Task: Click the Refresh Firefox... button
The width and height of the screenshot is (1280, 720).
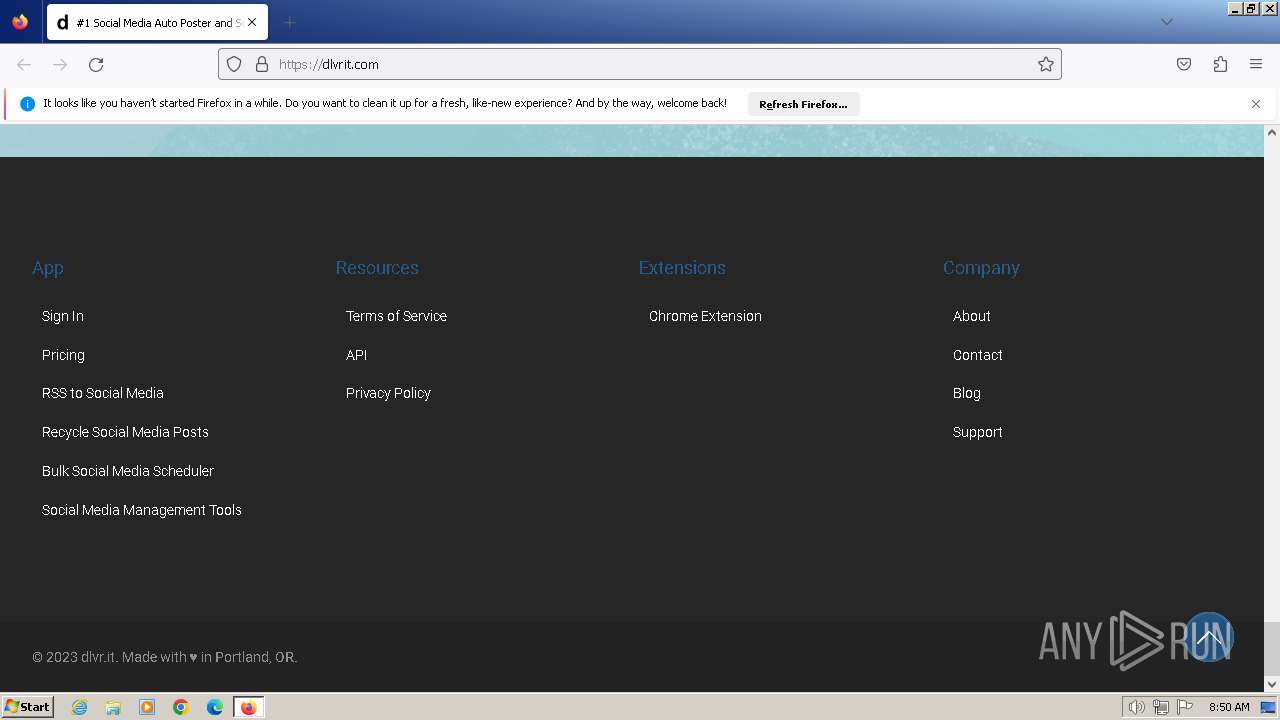Action: click(803, 104)
